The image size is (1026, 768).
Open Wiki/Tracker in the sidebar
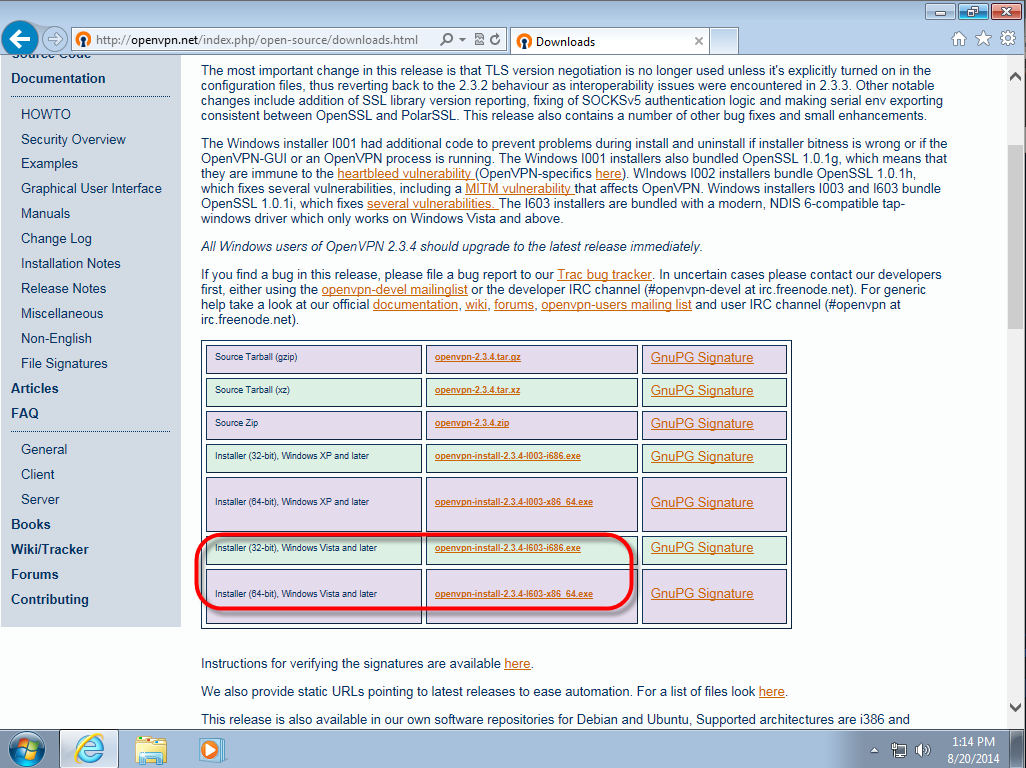(x=50, y=550)
